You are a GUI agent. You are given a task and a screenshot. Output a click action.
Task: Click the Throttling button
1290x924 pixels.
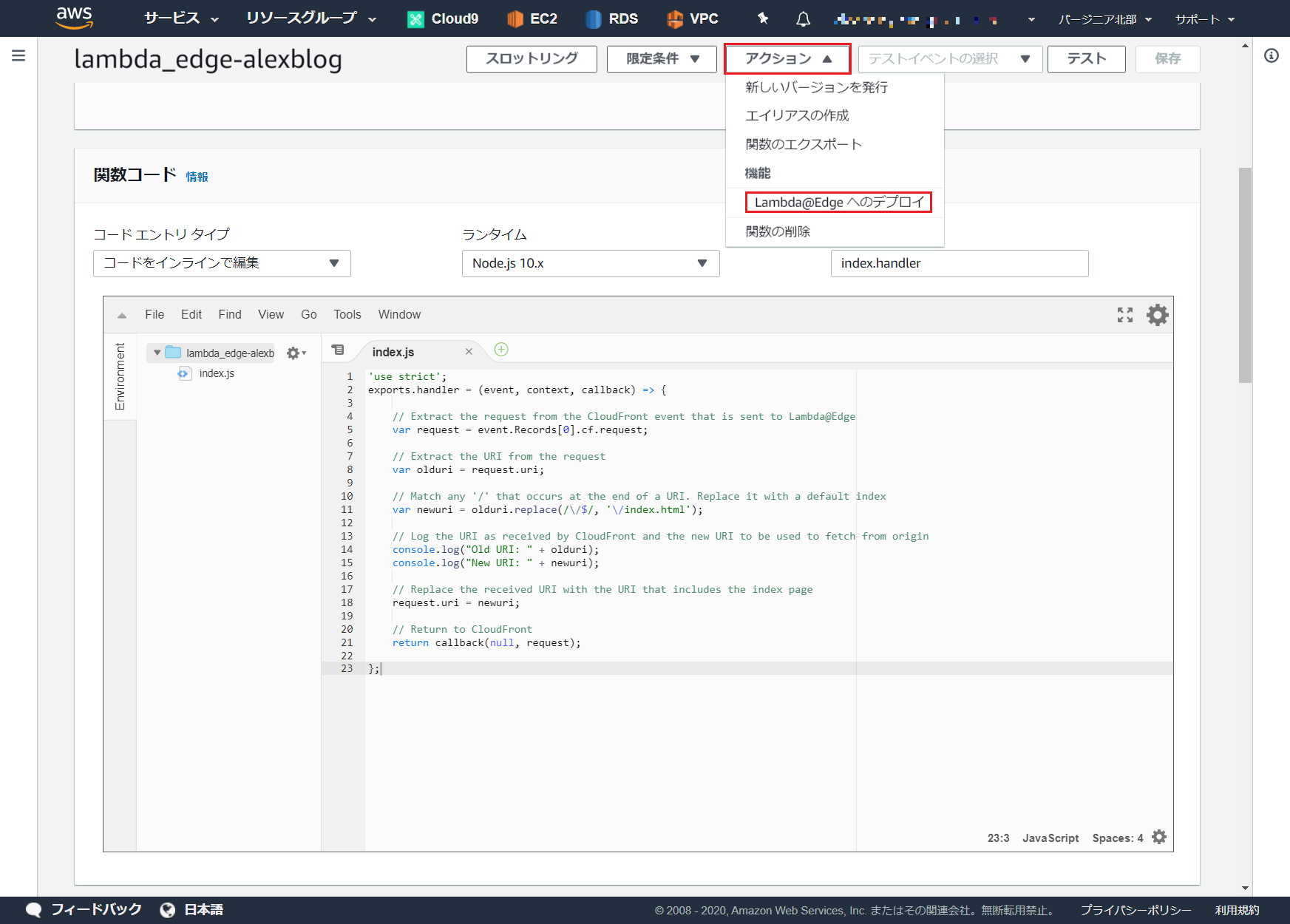click(531, 59)
